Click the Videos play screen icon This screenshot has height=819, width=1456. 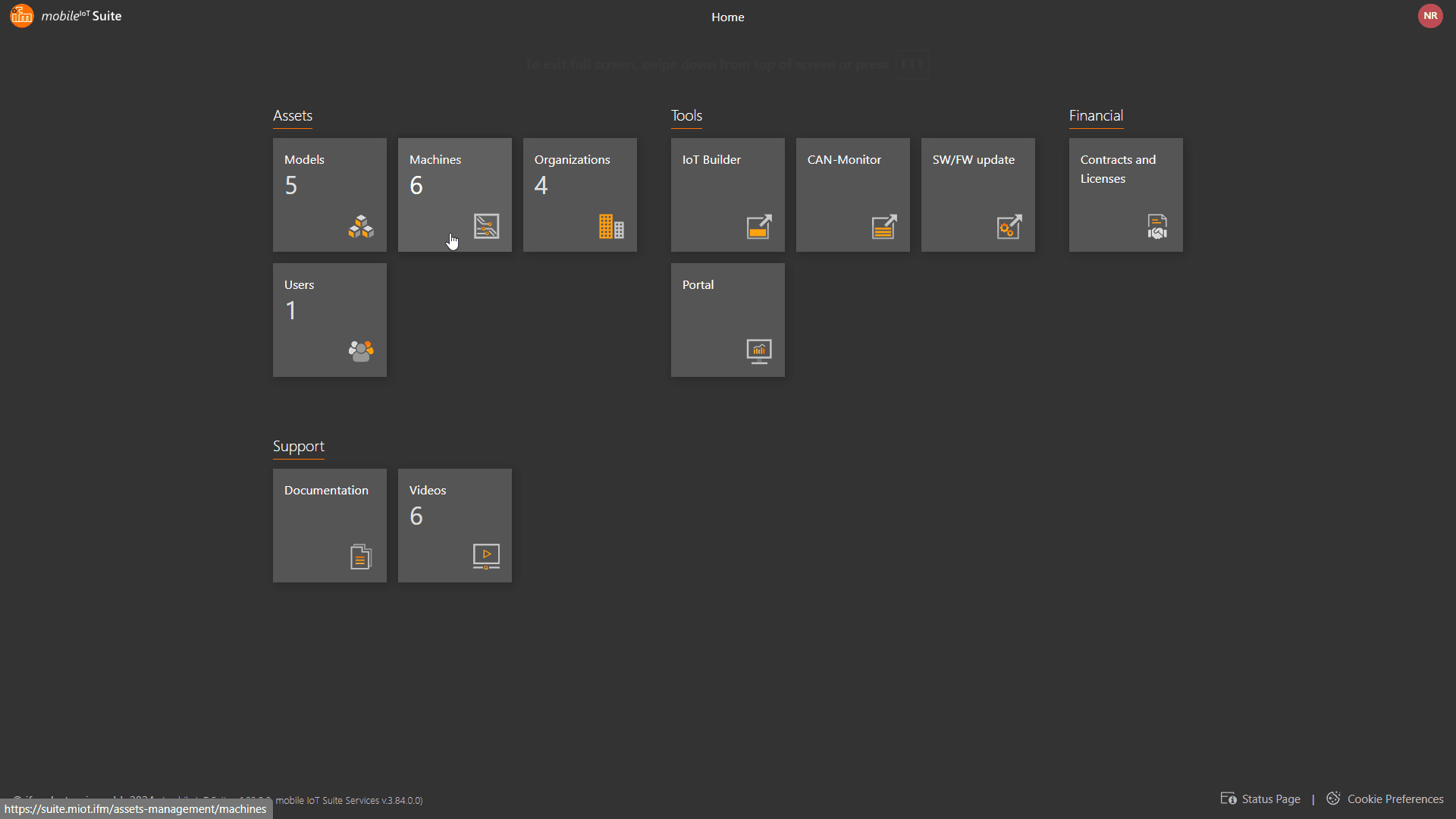click(486, 557)
